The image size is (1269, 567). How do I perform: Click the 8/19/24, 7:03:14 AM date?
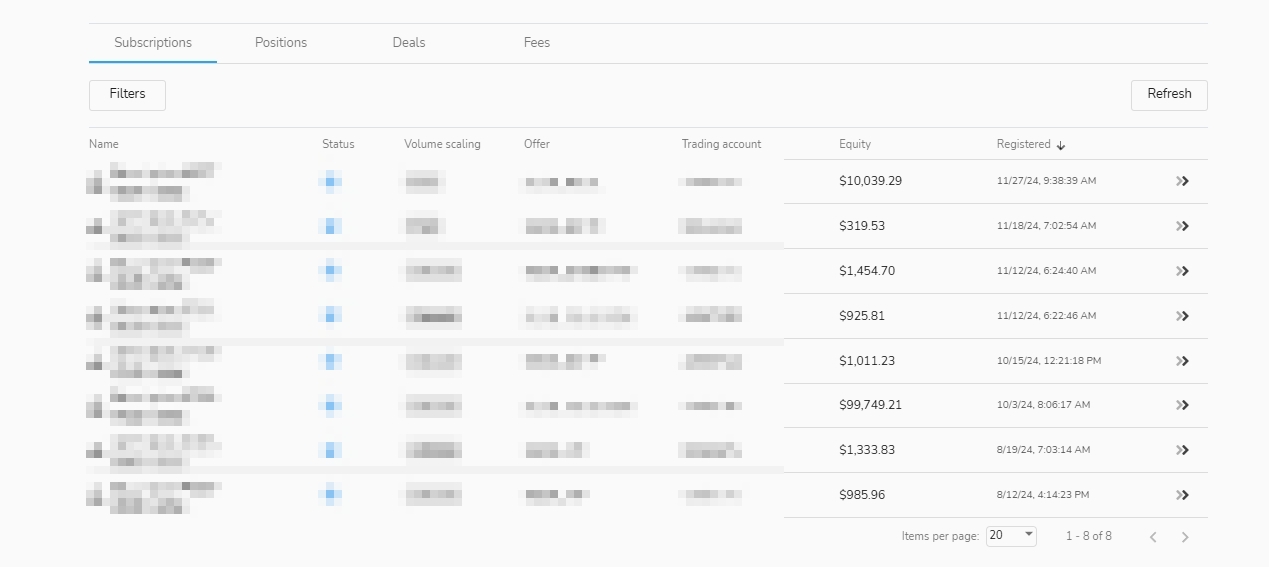click(x=1043, y=450)
